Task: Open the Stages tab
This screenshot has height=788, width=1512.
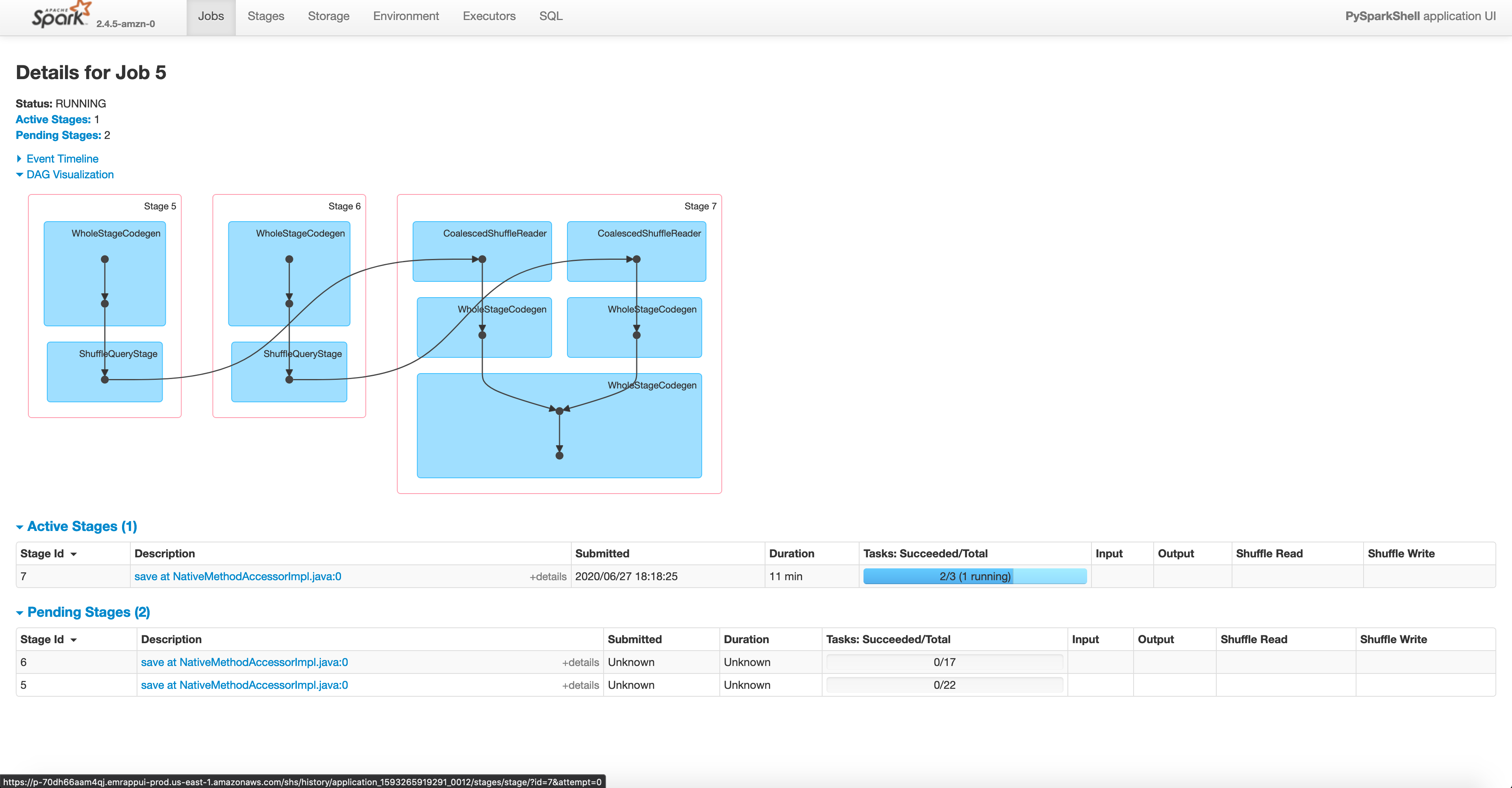Action: tap(265, 17)
